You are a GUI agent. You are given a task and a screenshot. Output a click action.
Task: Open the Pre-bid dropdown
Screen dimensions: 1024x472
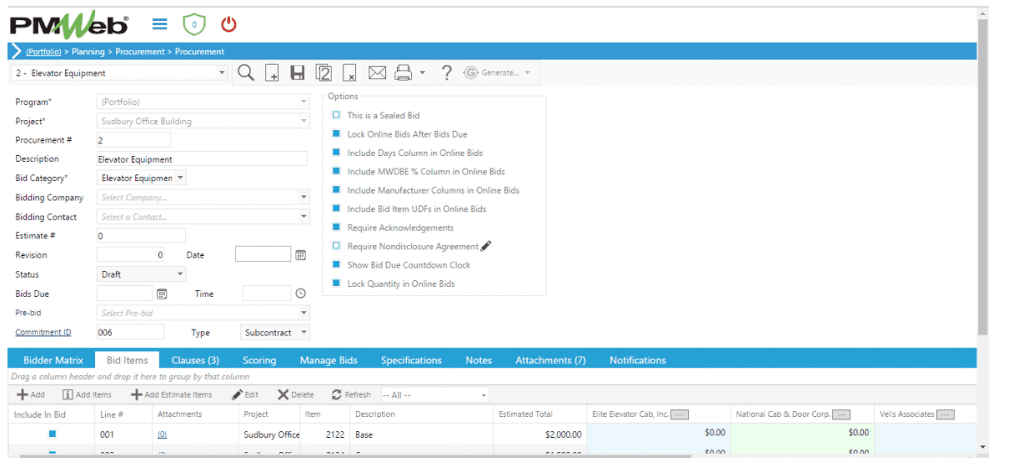click(x=303, y=313)
